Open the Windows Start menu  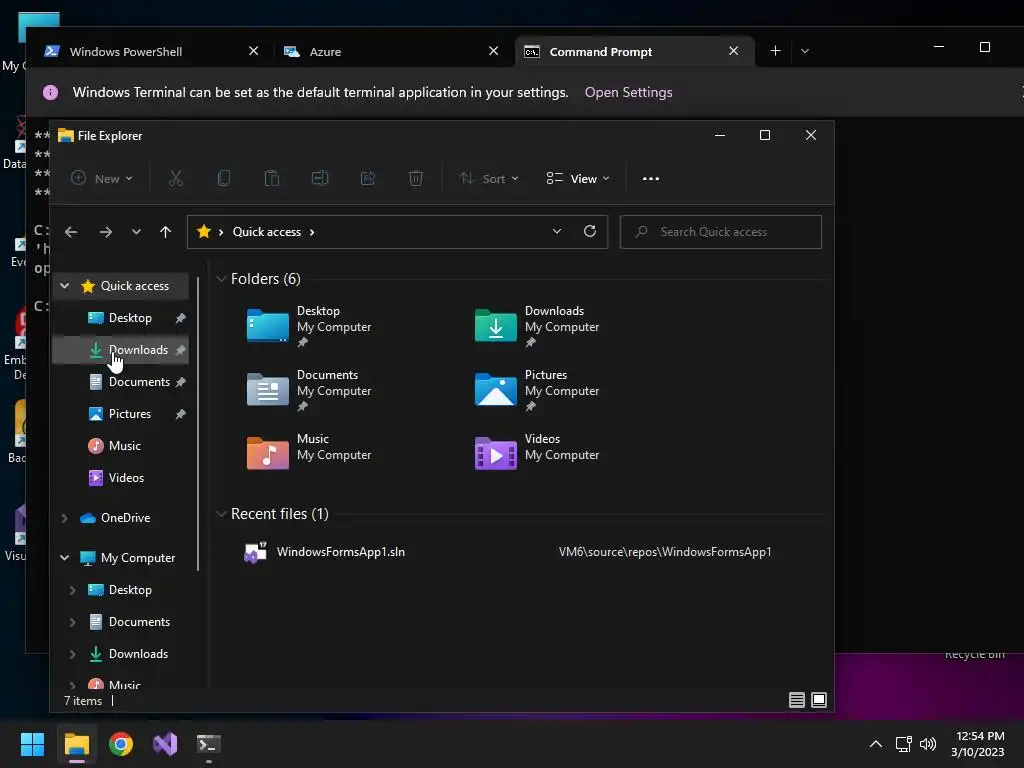(32, 744)
